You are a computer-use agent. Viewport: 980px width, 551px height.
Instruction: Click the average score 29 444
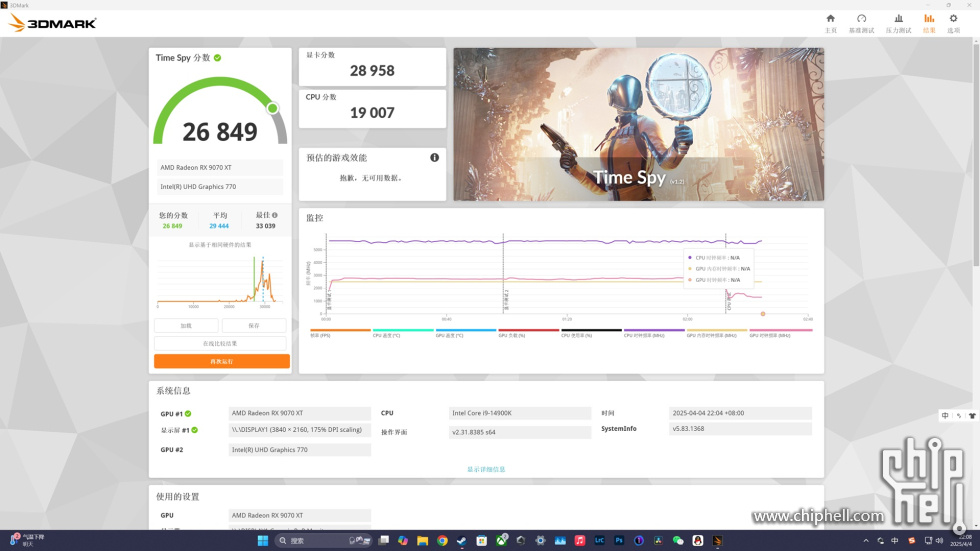219,226
